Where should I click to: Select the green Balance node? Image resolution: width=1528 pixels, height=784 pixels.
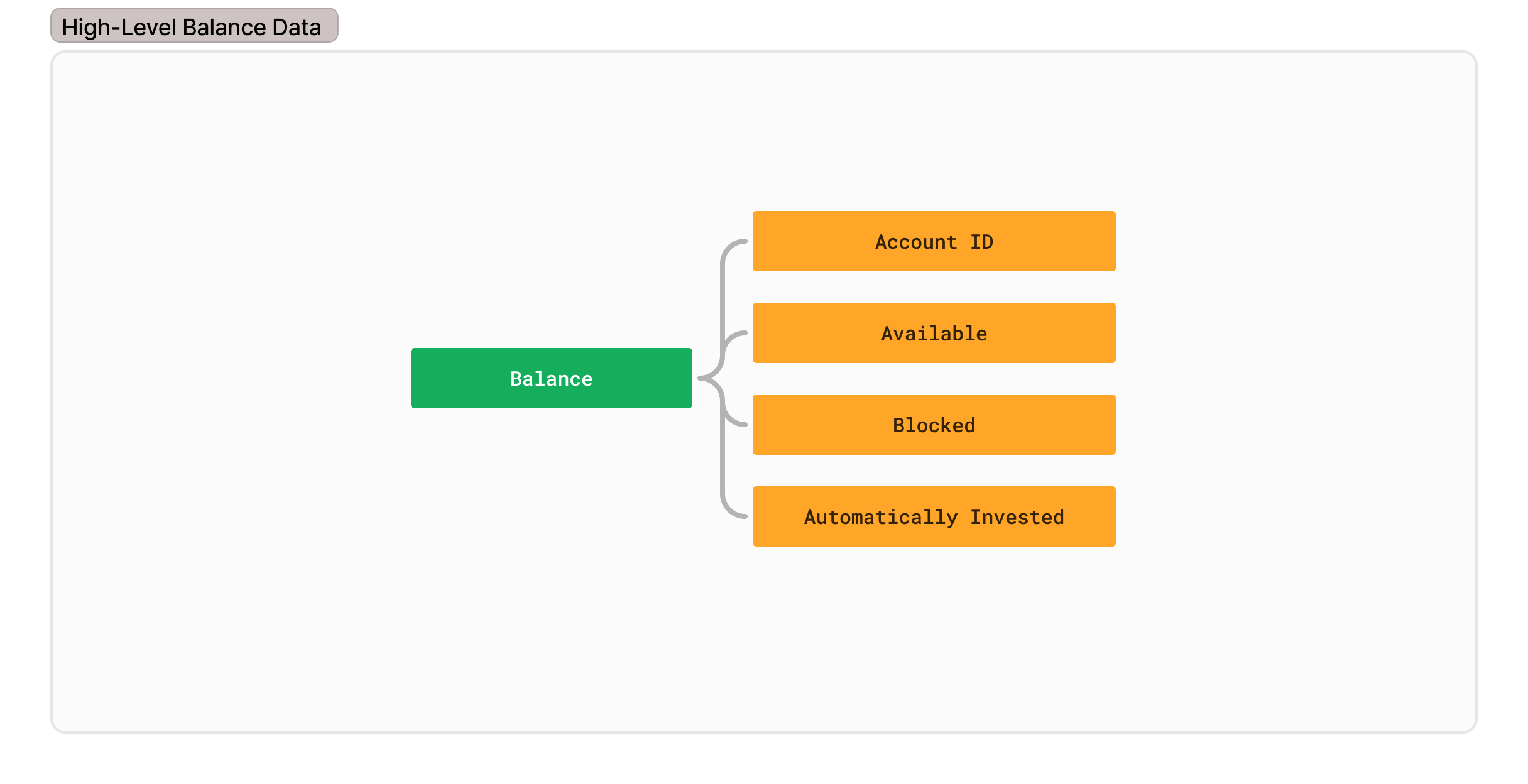[x=551, y=378]
